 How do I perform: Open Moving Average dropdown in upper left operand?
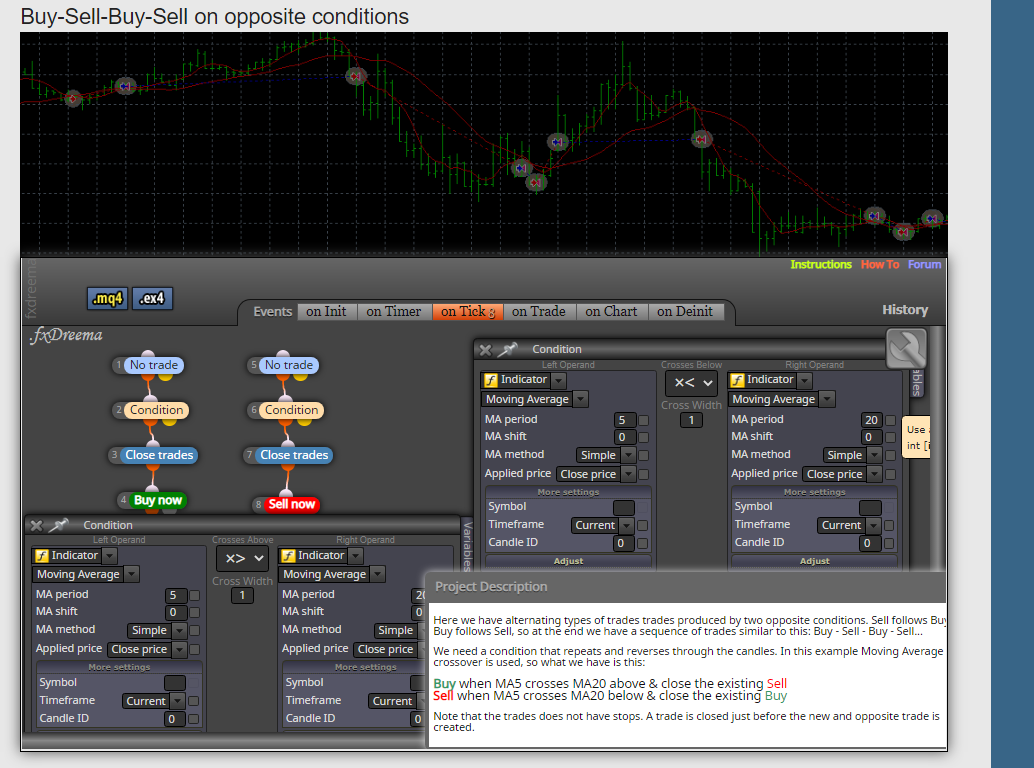[534, 399]
